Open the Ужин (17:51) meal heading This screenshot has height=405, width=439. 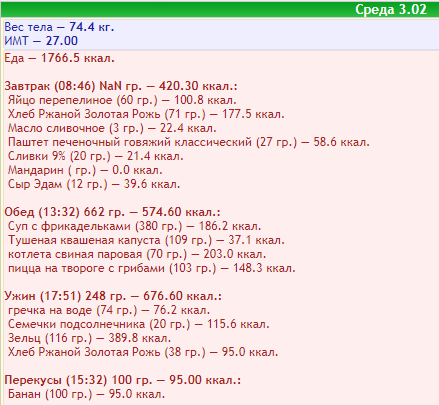(x=113, y=296)
